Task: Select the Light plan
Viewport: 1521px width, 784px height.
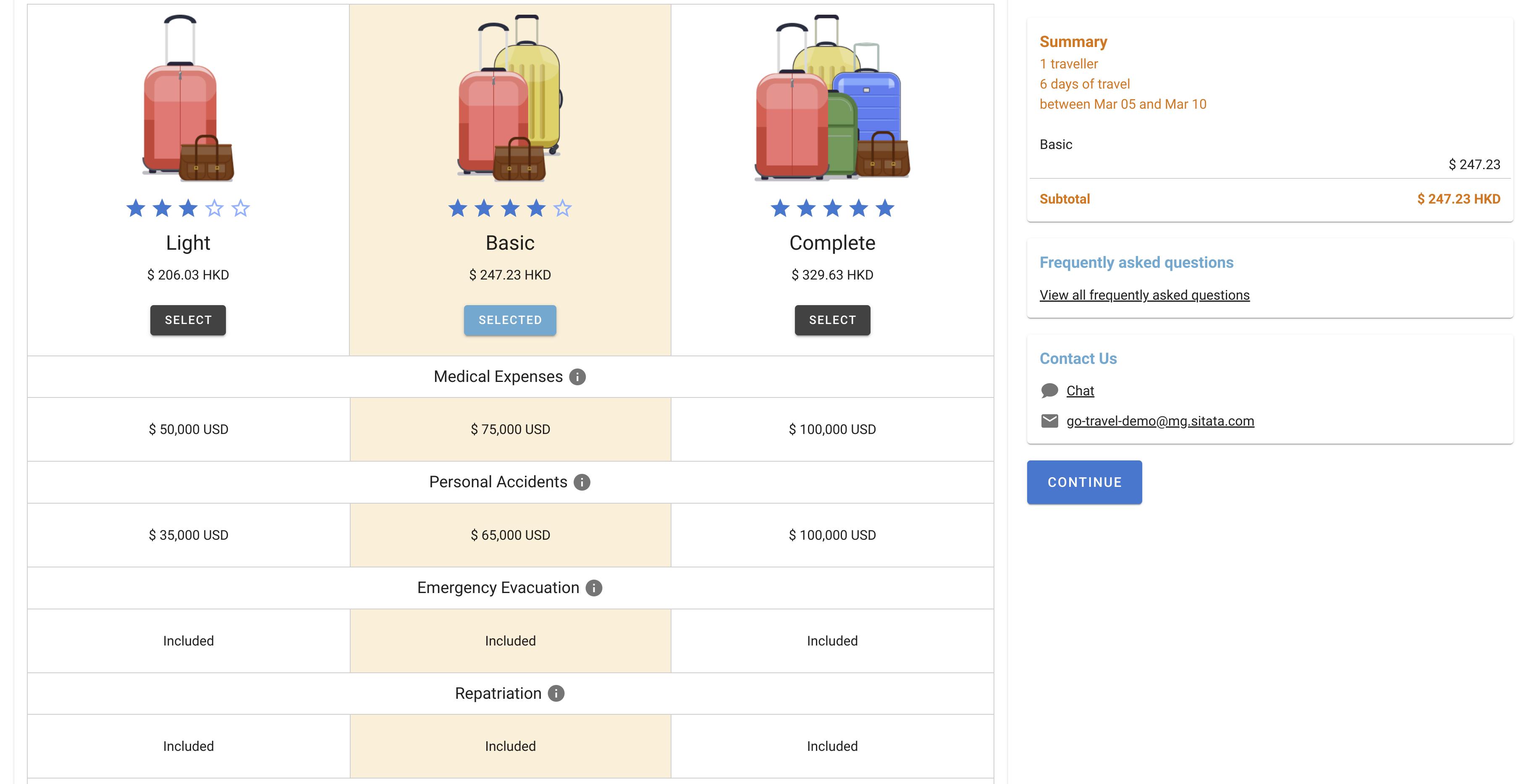Action: click(188, 320)
